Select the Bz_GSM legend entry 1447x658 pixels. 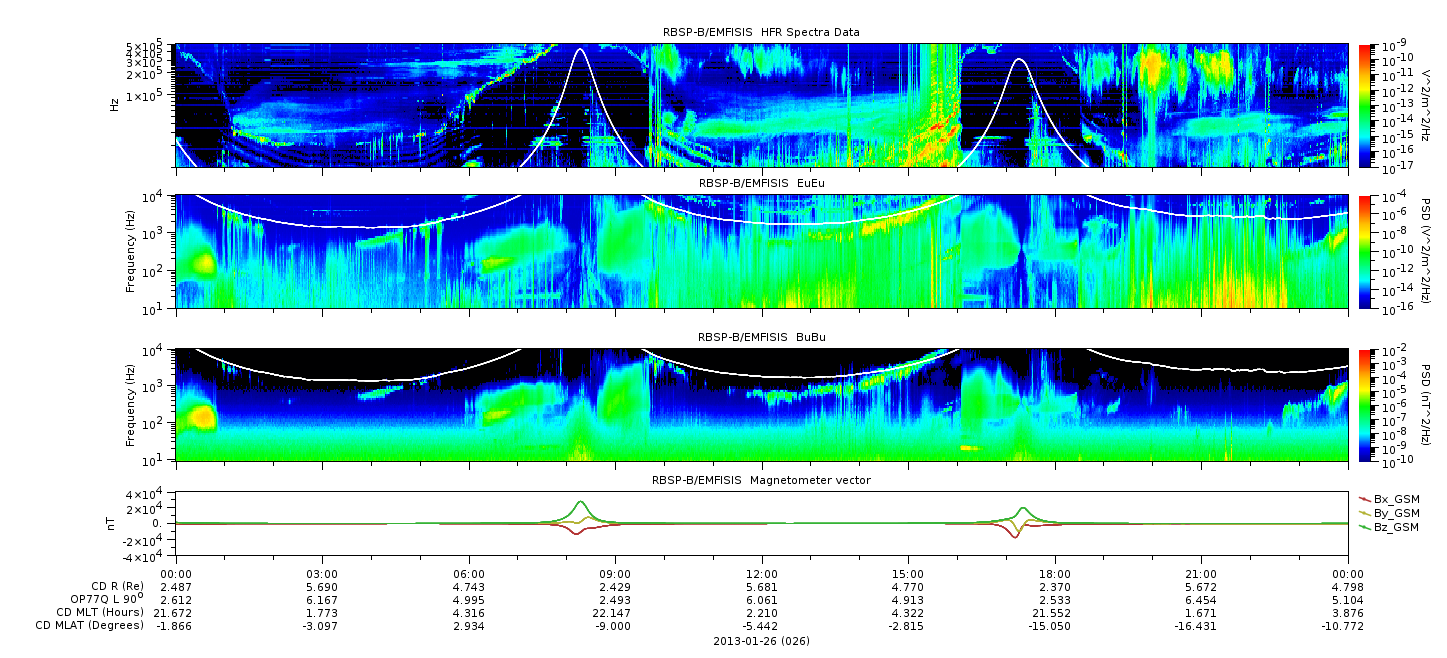tap(1388, 527)
